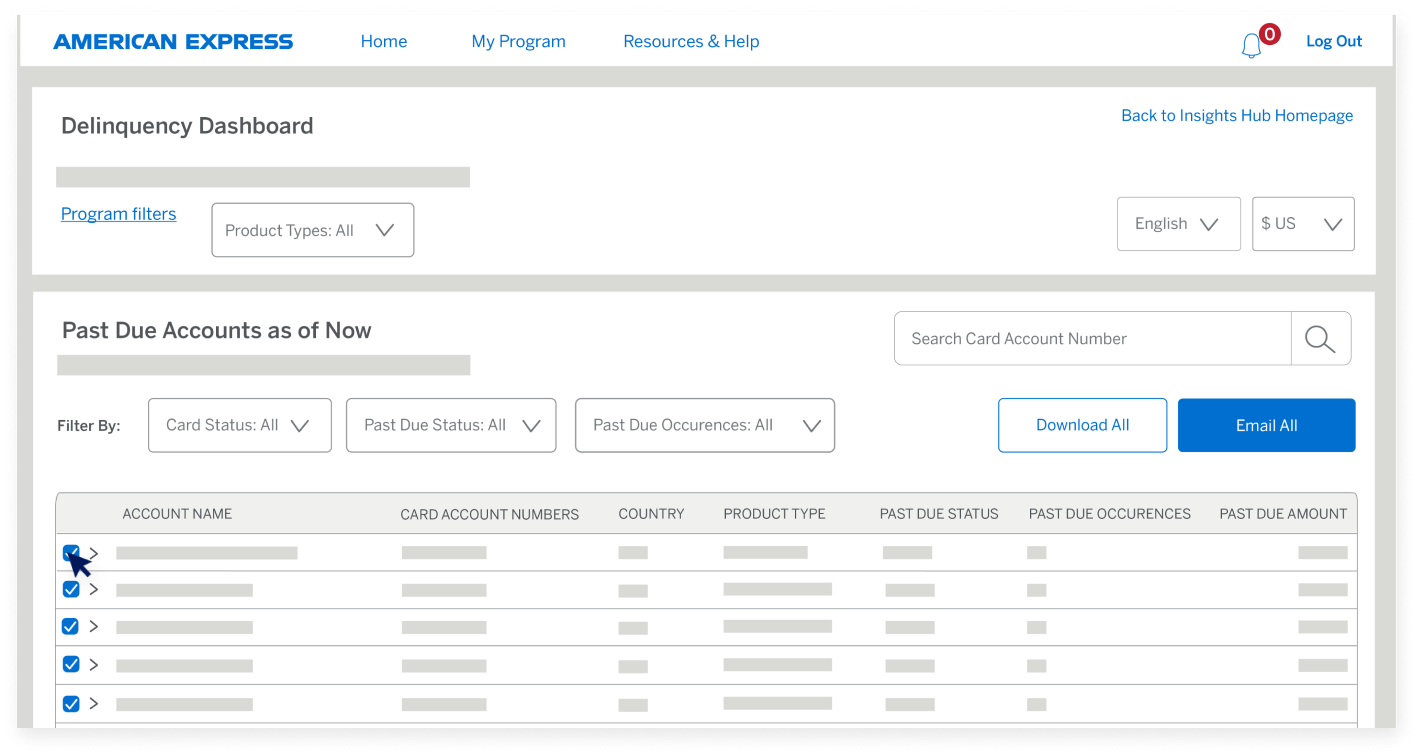Open the Resources & Help menu
The width and height of the screenshot is (1419, 756).
(691, 41)
